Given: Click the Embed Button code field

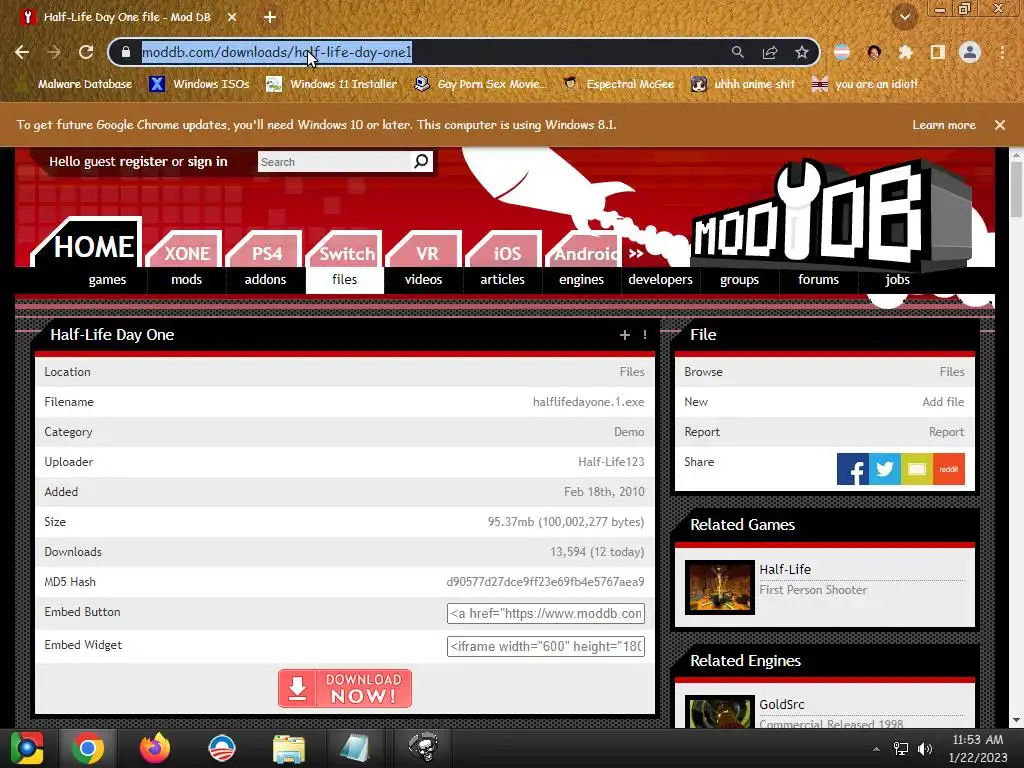Looking at the screenshot, I should coord(545,613).
